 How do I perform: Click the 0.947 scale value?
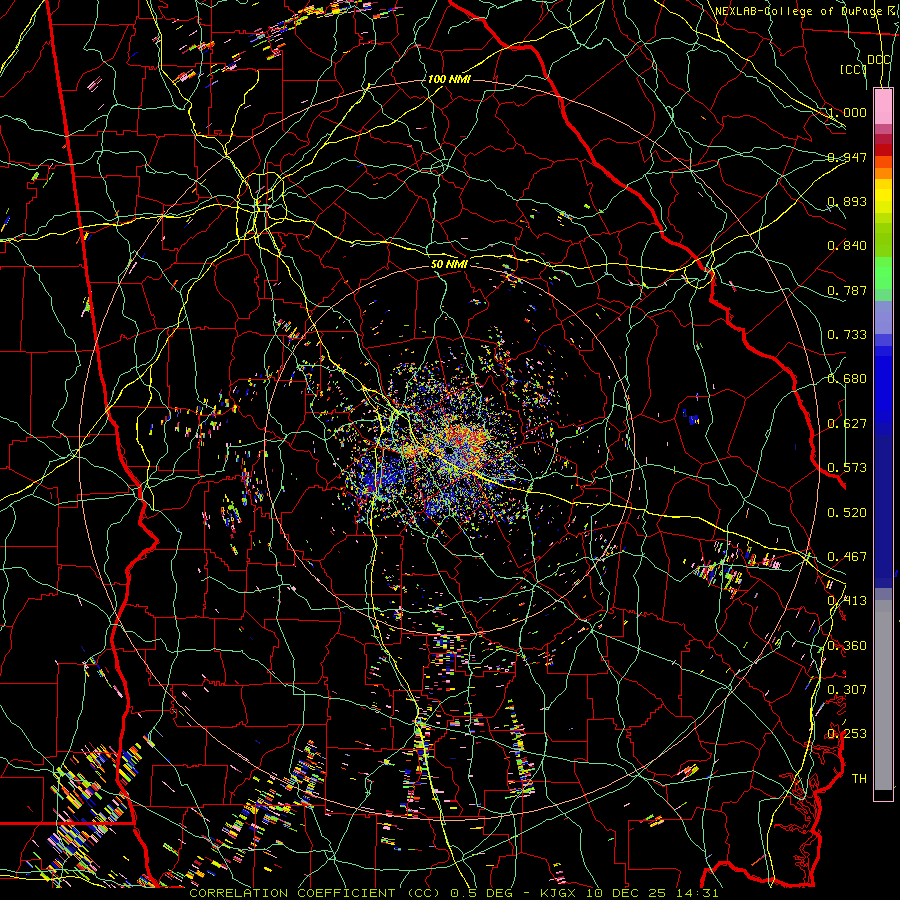coord(847,157)
